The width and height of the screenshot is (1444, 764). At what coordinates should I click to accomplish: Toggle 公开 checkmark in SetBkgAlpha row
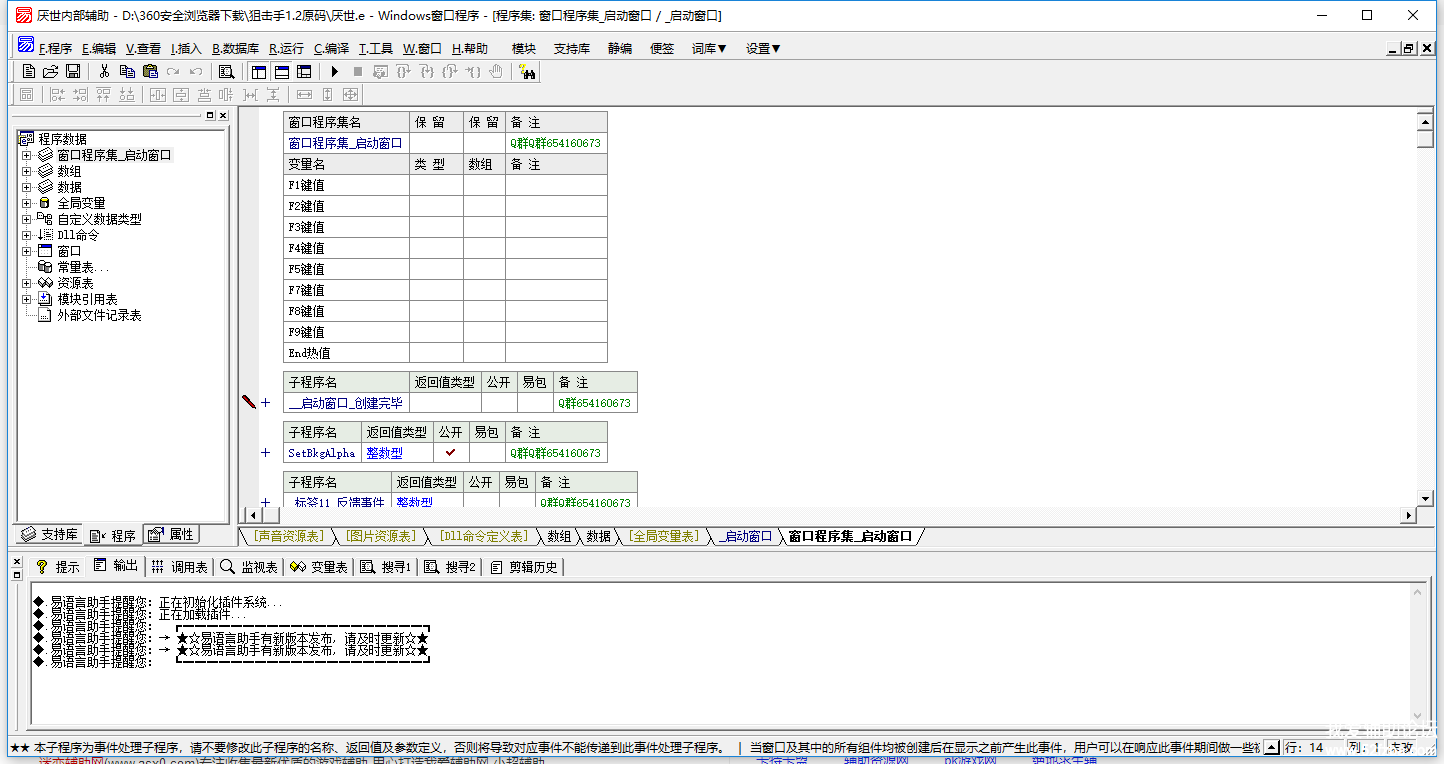(451, 452)
